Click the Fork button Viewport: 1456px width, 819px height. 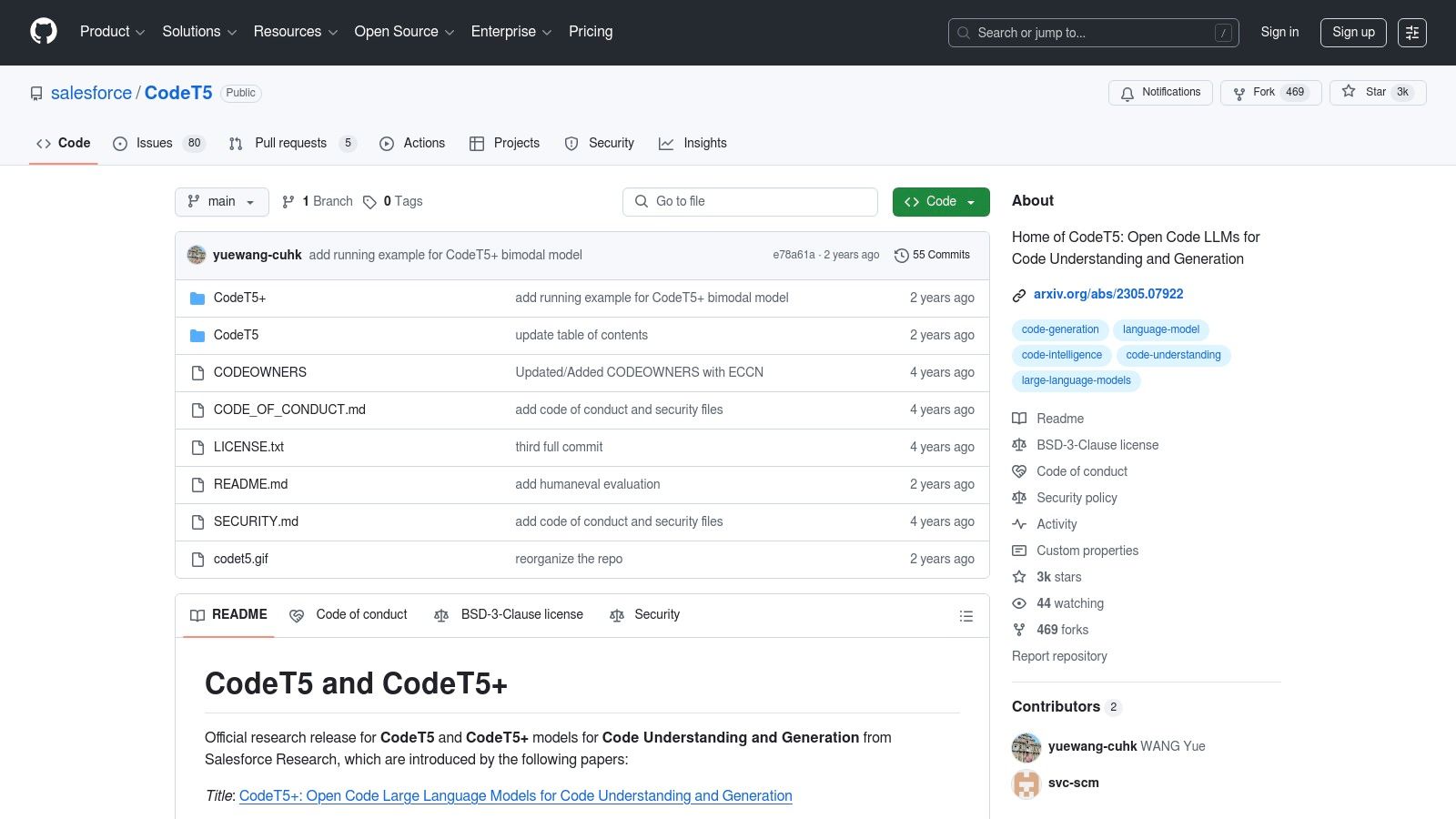coord(1270,93)
